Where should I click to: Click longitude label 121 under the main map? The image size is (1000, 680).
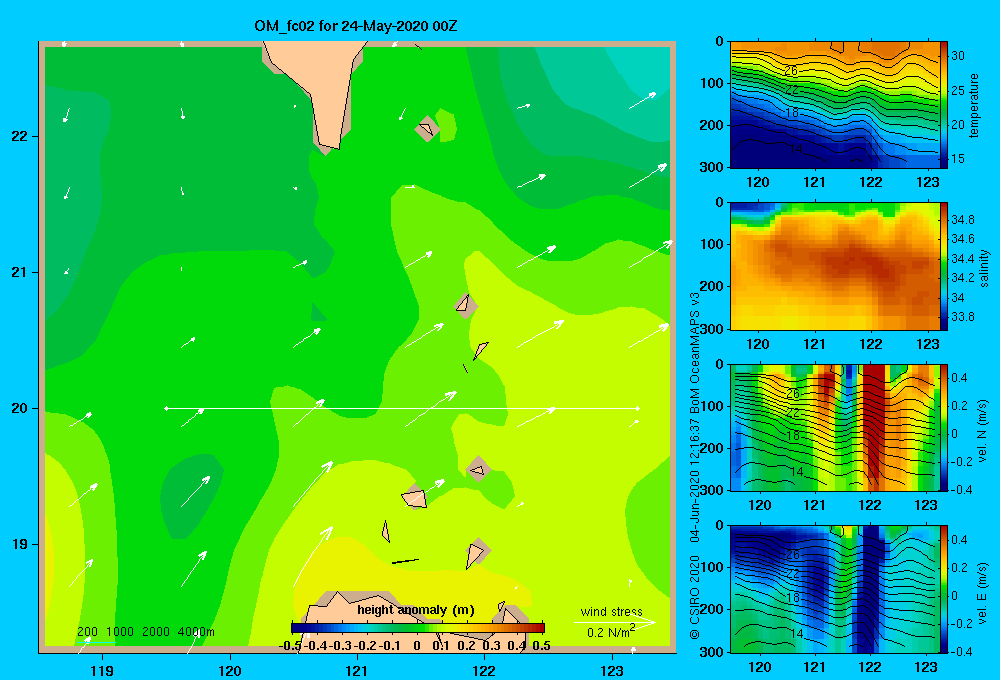click(x=357, y=670)
